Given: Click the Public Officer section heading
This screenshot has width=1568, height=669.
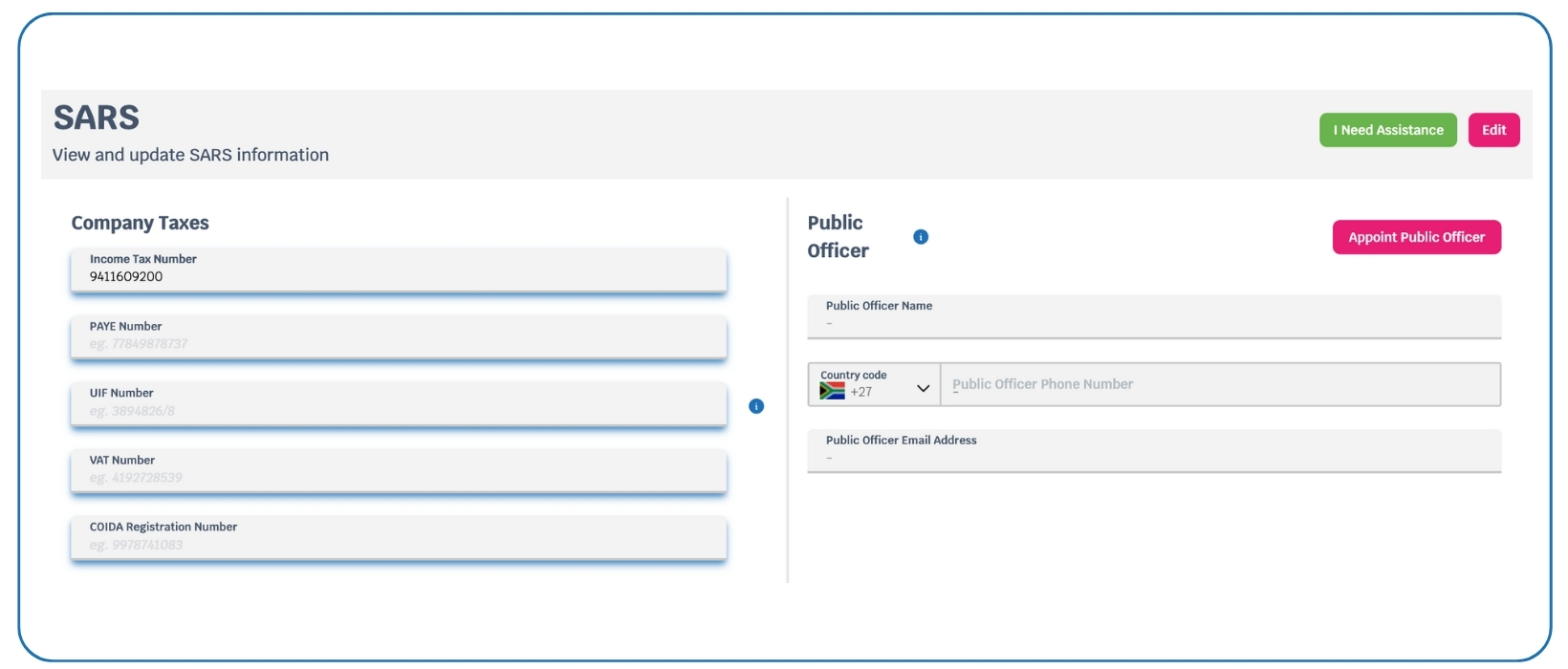Looking at the screenshot, I should coord(838,236).
